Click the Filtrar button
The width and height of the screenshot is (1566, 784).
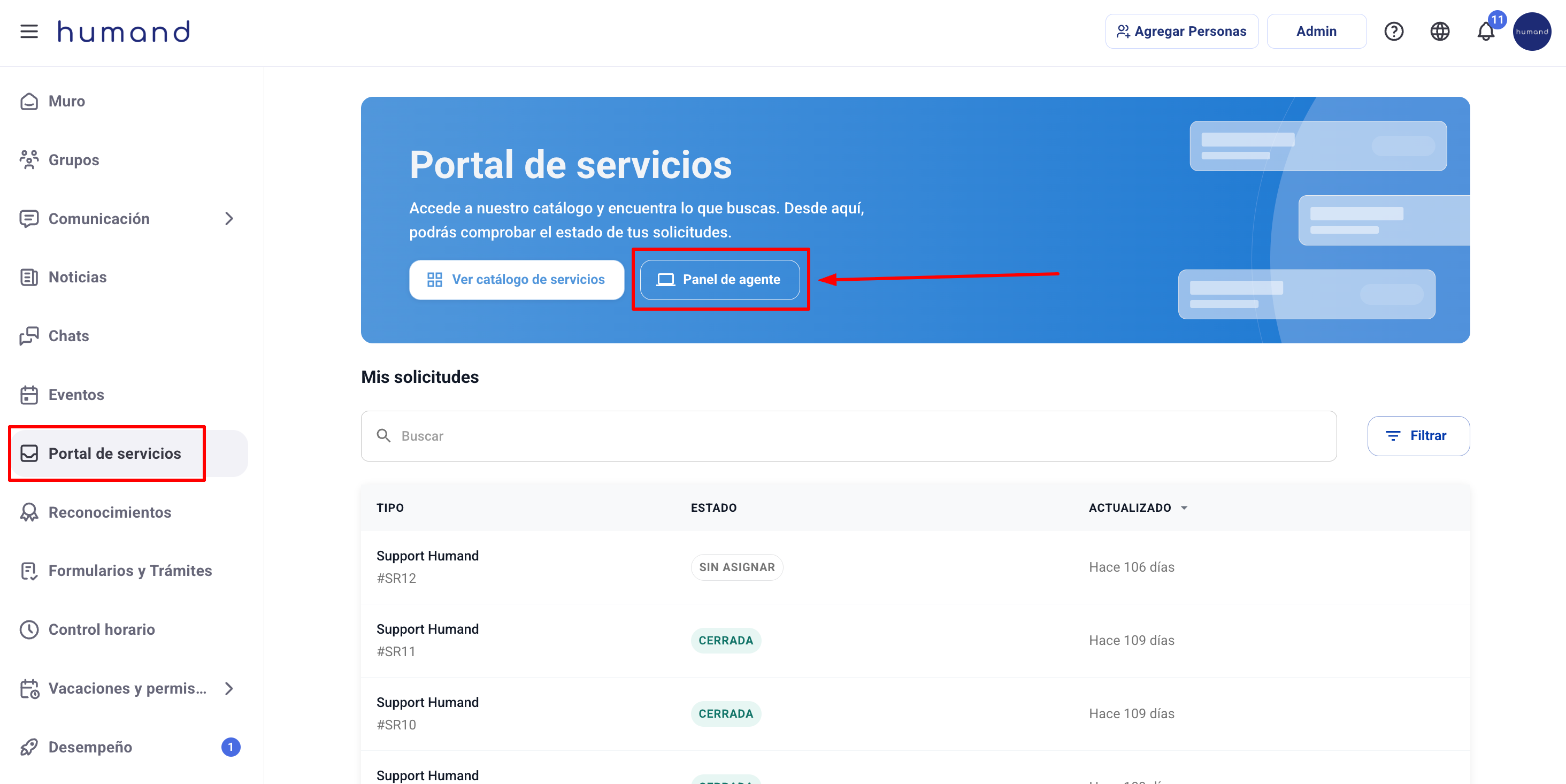(1418, 436)
